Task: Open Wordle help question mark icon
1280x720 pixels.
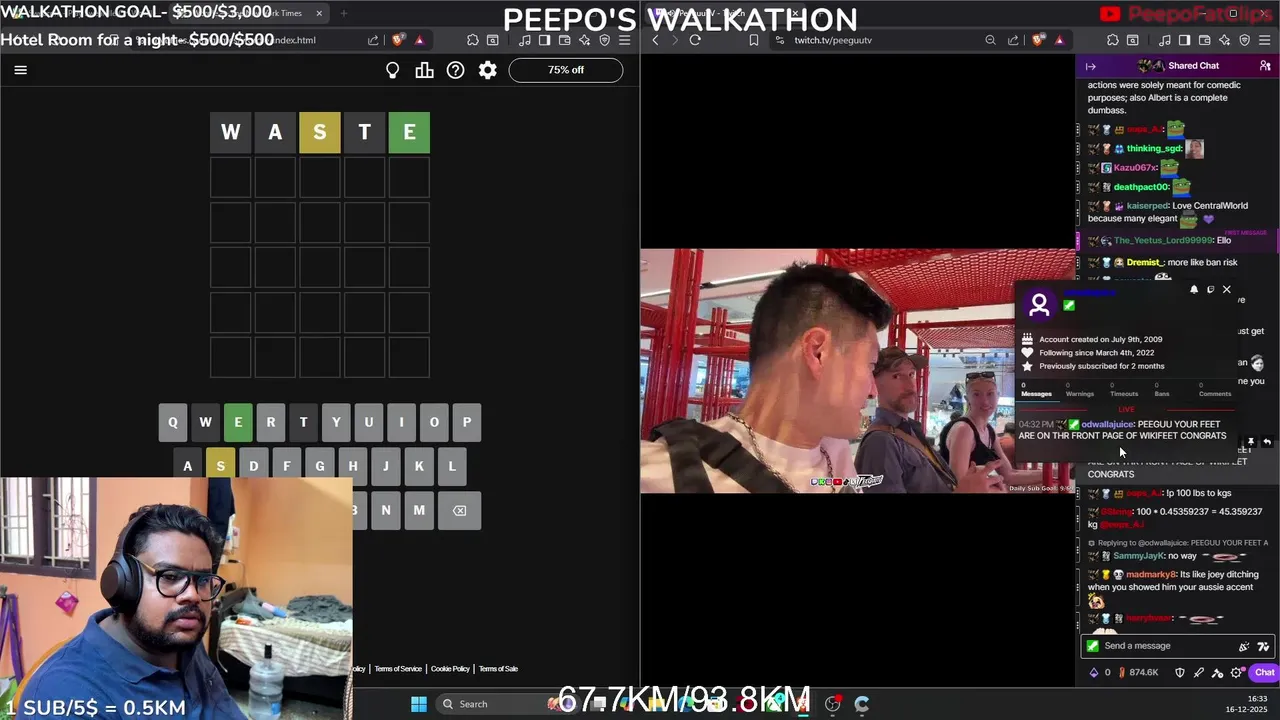Action: (456, 70)
